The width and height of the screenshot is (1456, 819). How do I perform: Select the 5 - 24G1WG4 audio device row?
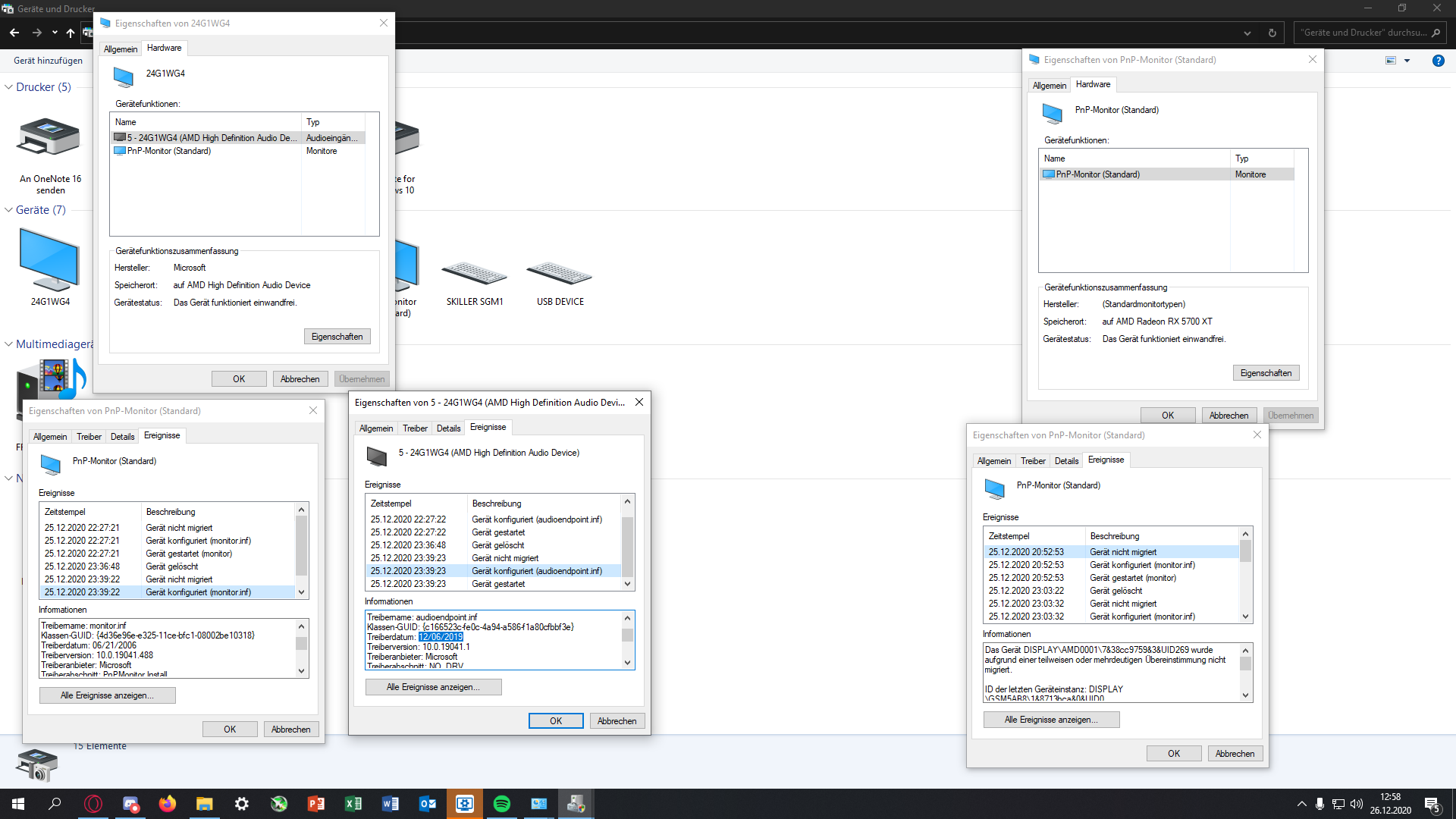[237, 138]
